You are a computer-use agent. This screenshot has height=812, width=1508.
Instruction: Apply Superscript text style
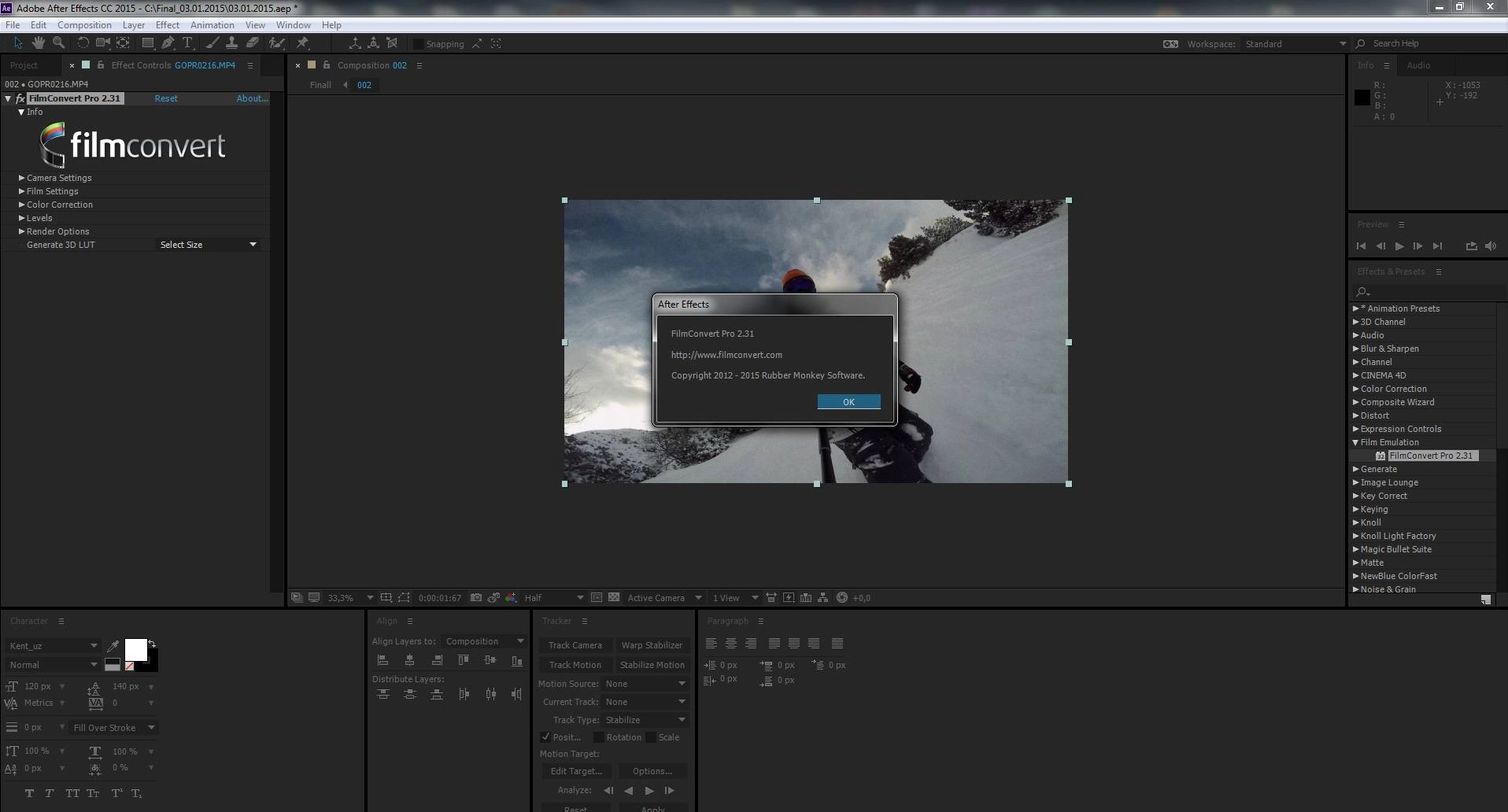click(x=116, y=793)
